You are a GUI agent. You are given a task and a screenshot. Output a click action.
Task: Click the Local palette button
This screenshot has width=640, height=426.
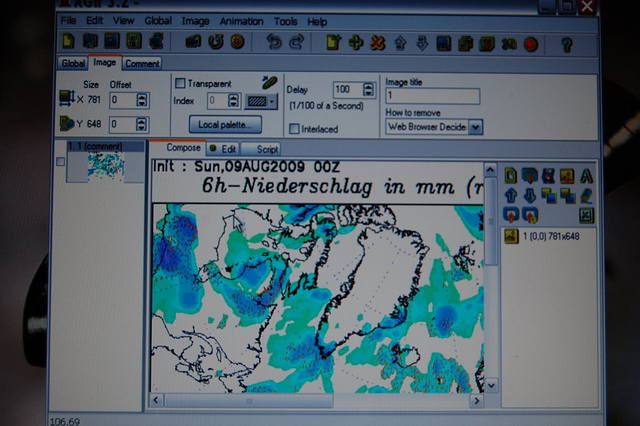coord(229,125)
